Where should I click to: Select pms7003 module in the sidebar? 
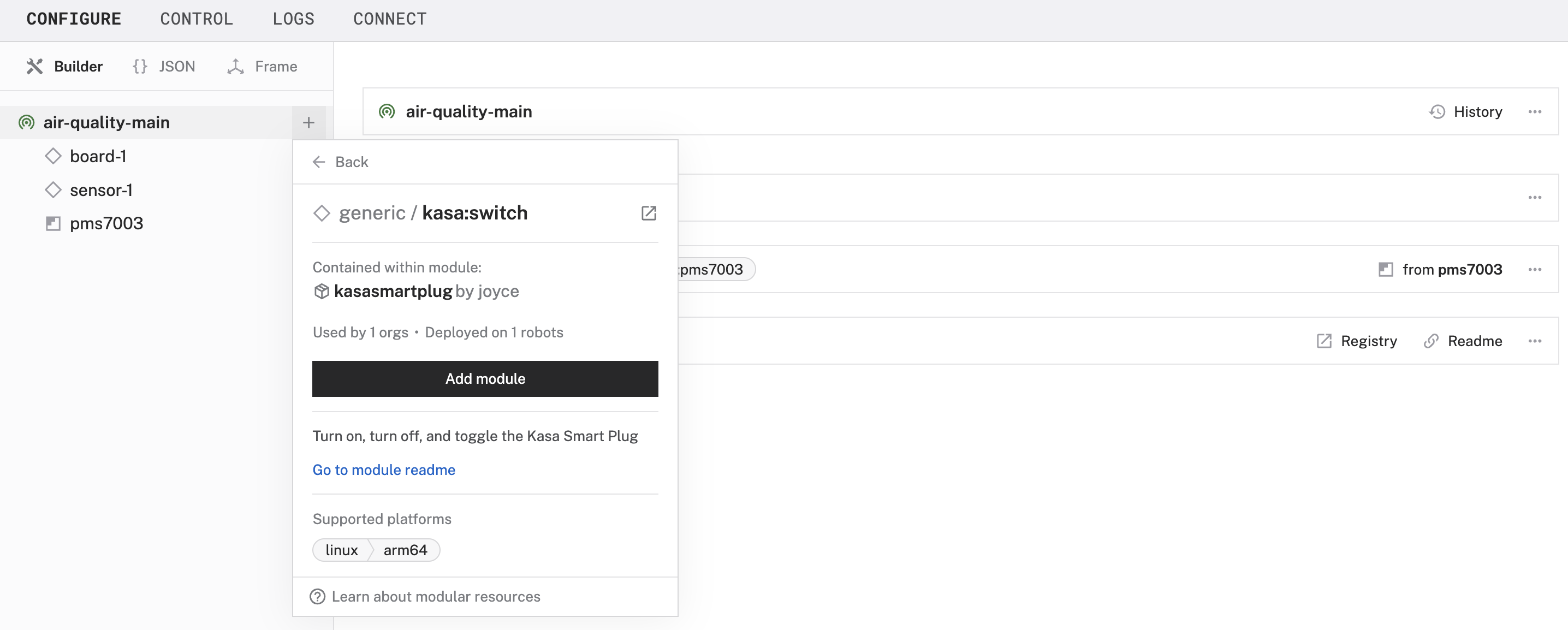coord(106,223)
